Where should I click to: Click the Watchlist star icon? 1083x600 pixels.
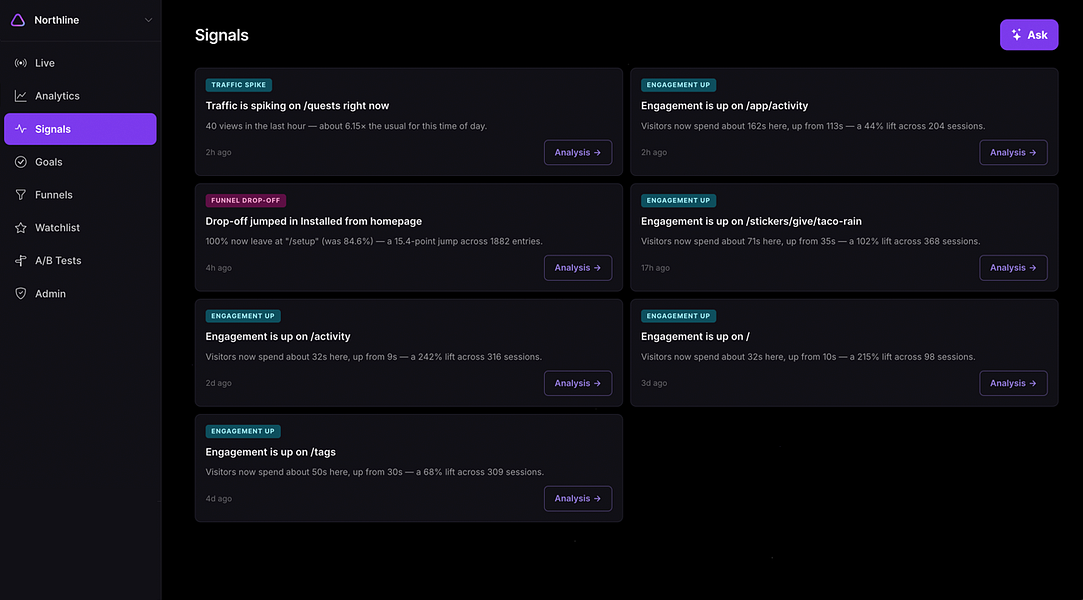click(21, 228)
